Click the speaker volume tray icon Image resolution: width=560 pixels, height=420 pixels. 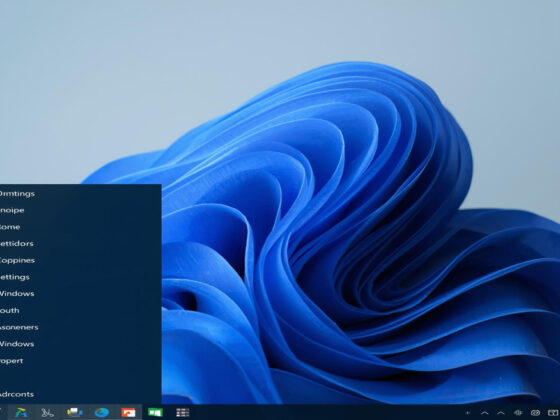(518, 413)
